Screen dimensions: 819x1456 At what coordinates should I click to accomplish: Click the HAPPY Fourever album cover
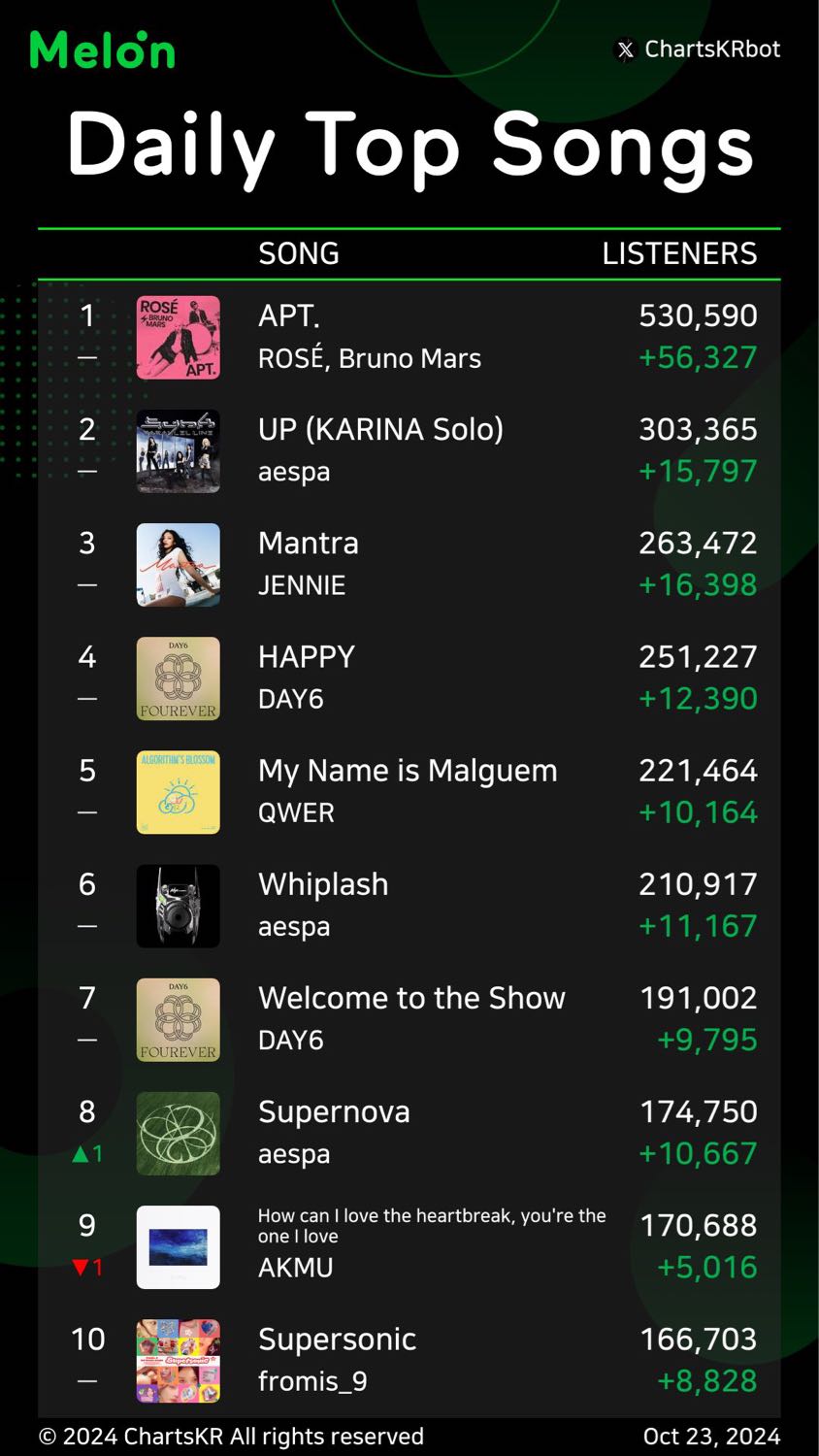click(179, 678)
